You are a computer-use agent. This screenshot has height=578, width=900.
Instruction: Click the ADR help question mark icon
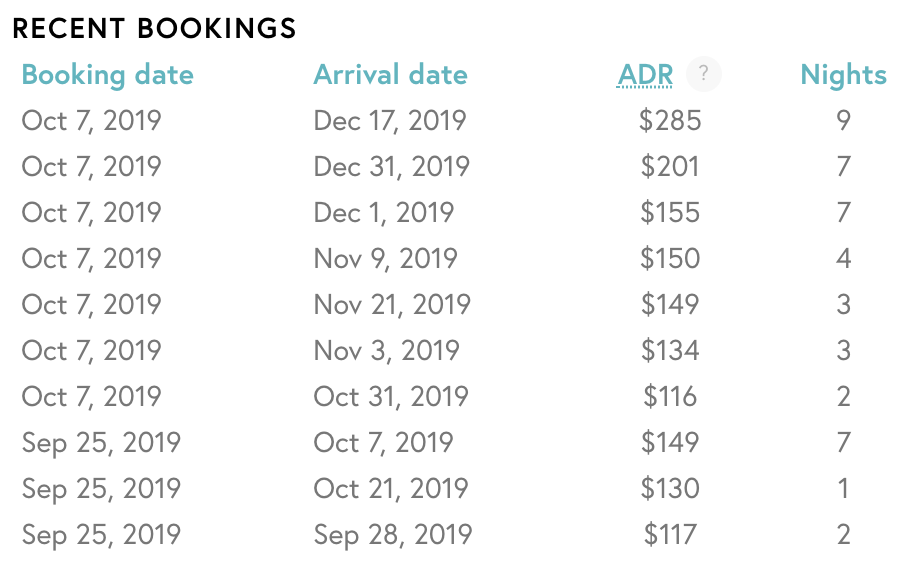(x=703, y=74)
